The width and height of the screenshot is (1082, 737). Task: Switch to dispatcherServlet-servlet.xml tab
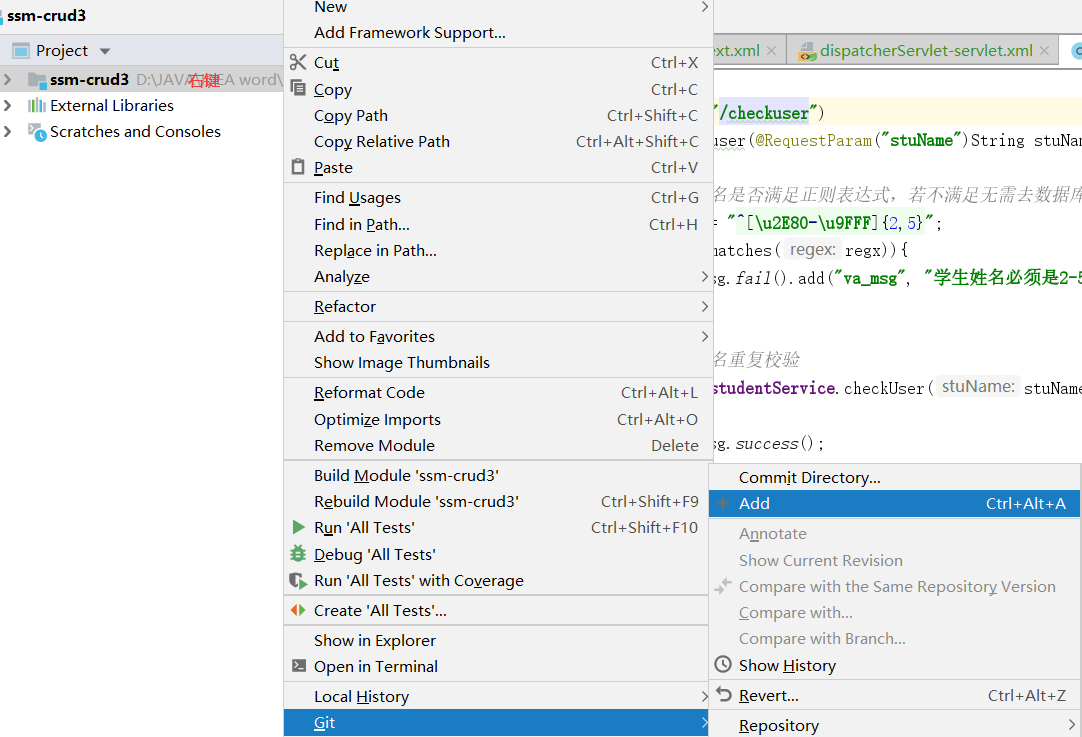tap(925, 51)
